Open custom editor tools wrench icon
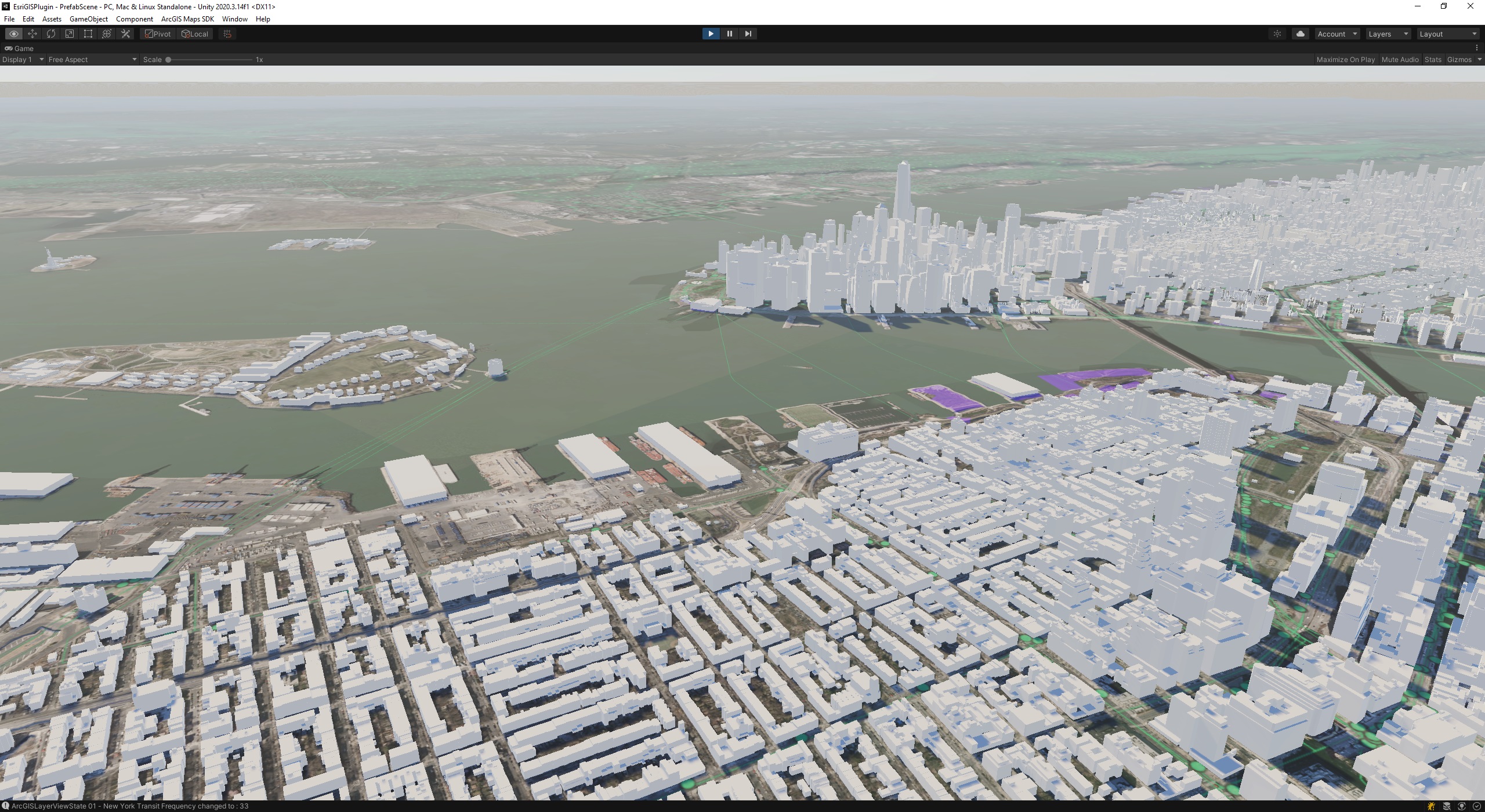The image size is (1485, 812). [125, 34]
